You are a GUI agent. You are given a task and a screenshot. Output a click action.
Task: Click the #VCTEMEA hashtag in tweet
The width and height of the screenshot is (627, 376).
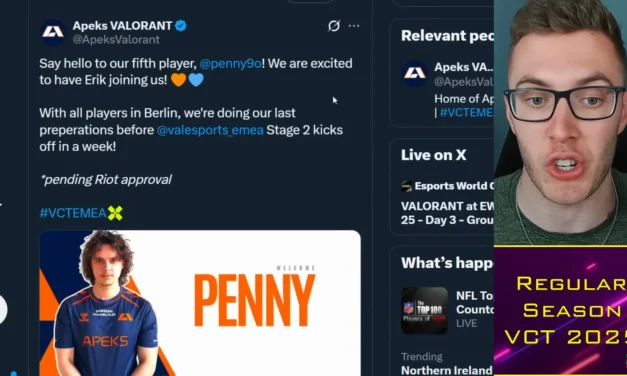tap(73, 213)
